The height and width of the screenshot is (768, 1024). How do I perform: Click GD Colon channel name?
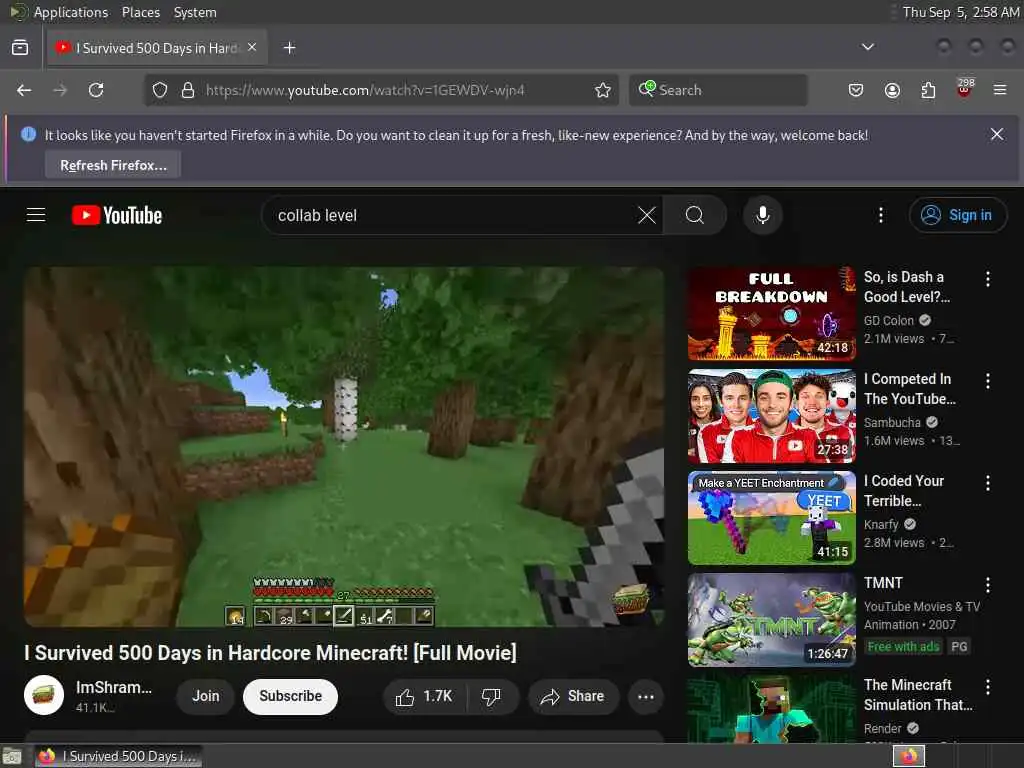[888, 321]
